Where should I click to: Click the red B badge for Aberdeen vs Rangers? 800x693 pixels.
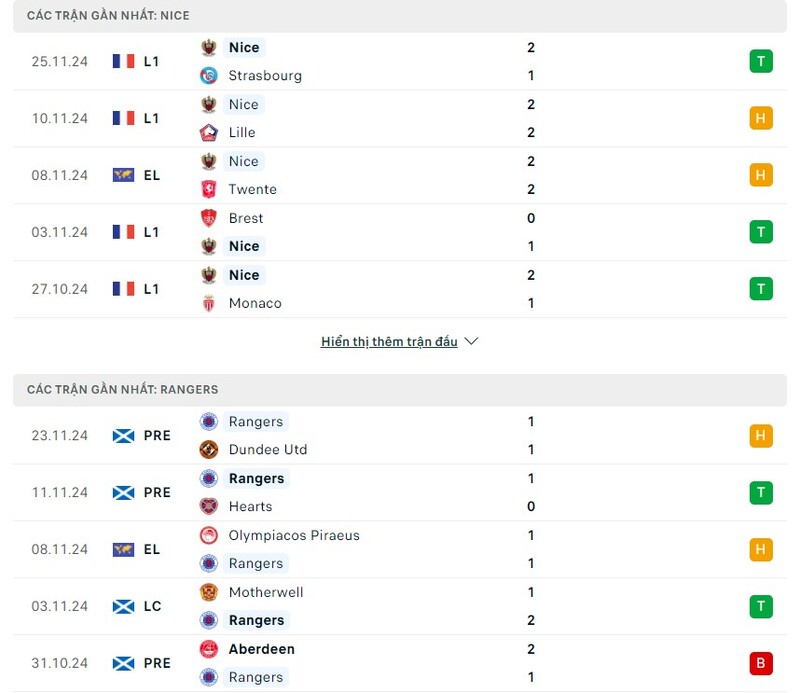point(761,663)
